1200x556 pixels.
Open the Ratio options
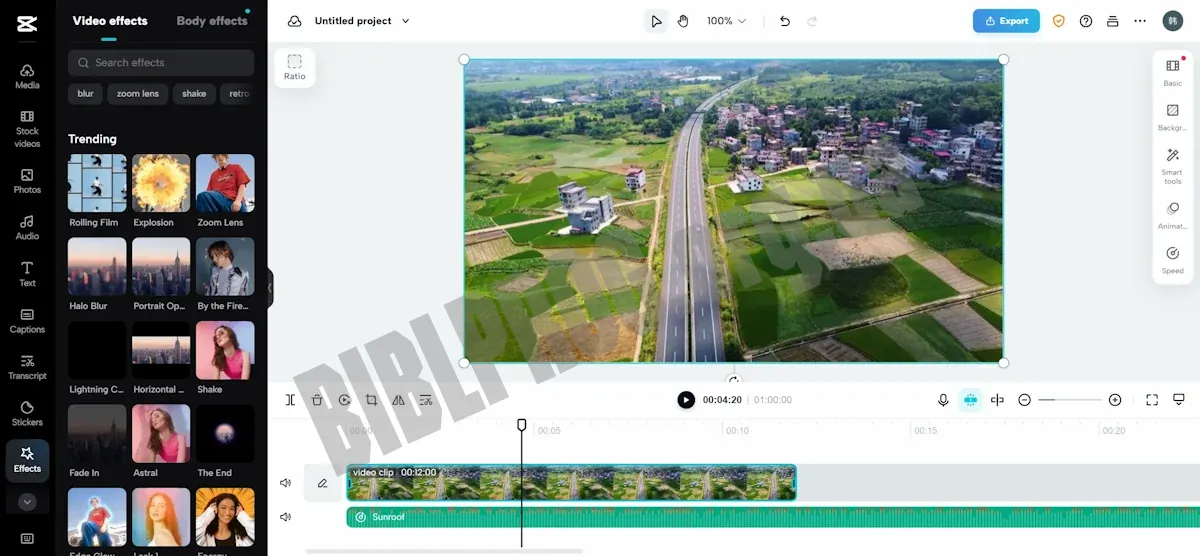295,67
